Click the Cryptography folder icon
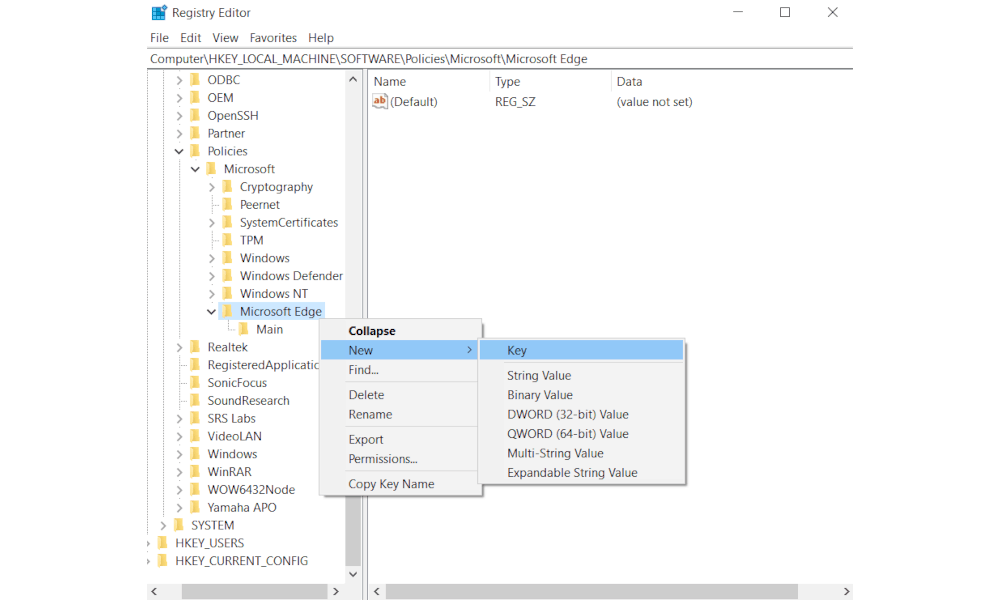 coord(228,187)
